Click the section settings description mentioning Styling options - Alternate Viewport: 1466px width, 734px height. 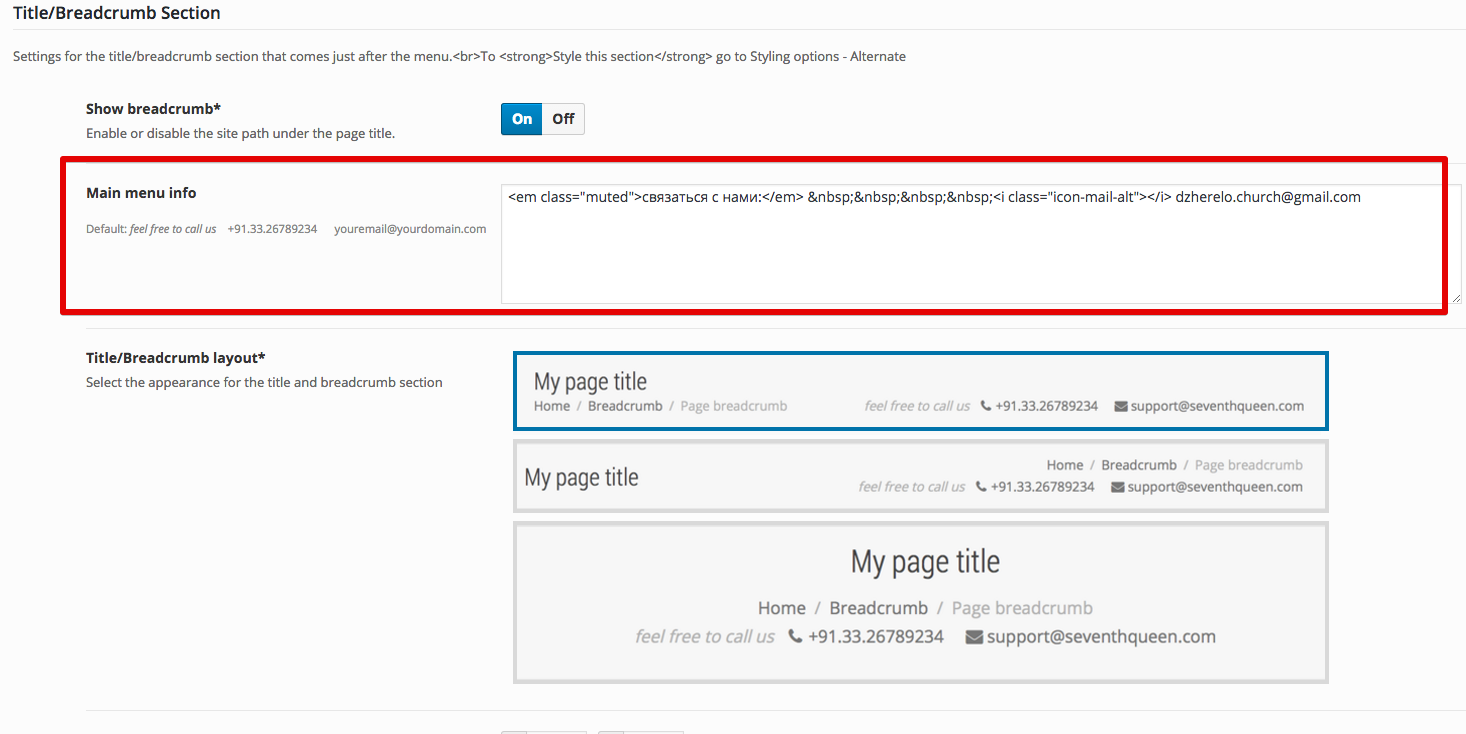[x=459, y=57]
